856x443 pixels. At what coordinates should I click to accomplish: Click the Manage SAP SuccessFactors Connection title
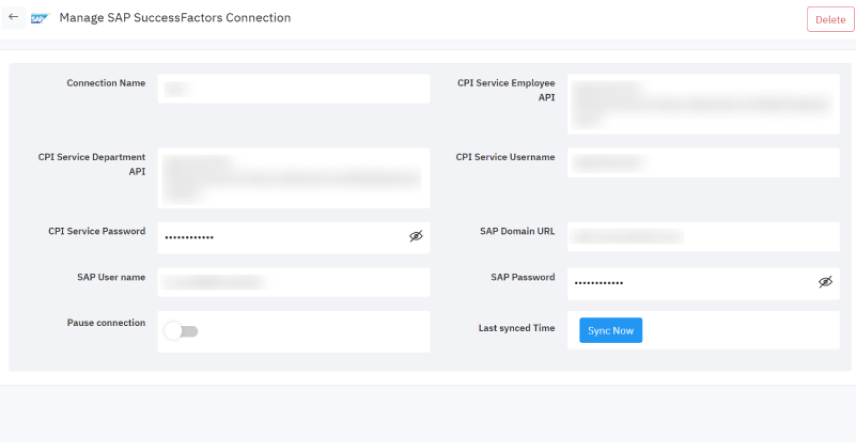175,18
